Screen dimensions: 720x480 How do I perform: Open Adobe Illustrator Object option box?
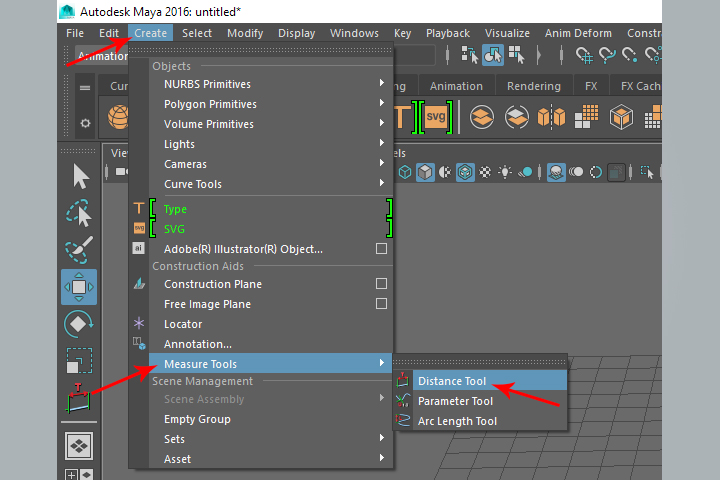(x=381, y=248)
